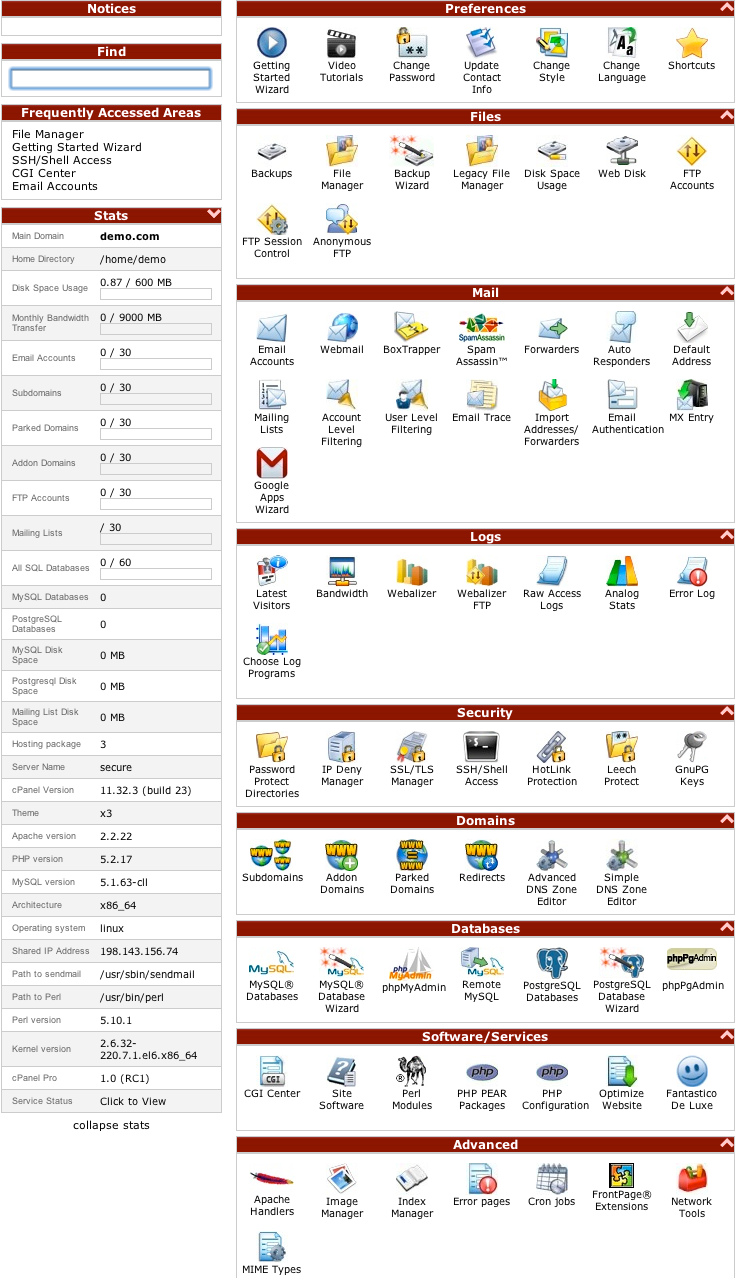
Task: Open FTP Session Control
Action: pyautogui.click(x=271, y=219)
